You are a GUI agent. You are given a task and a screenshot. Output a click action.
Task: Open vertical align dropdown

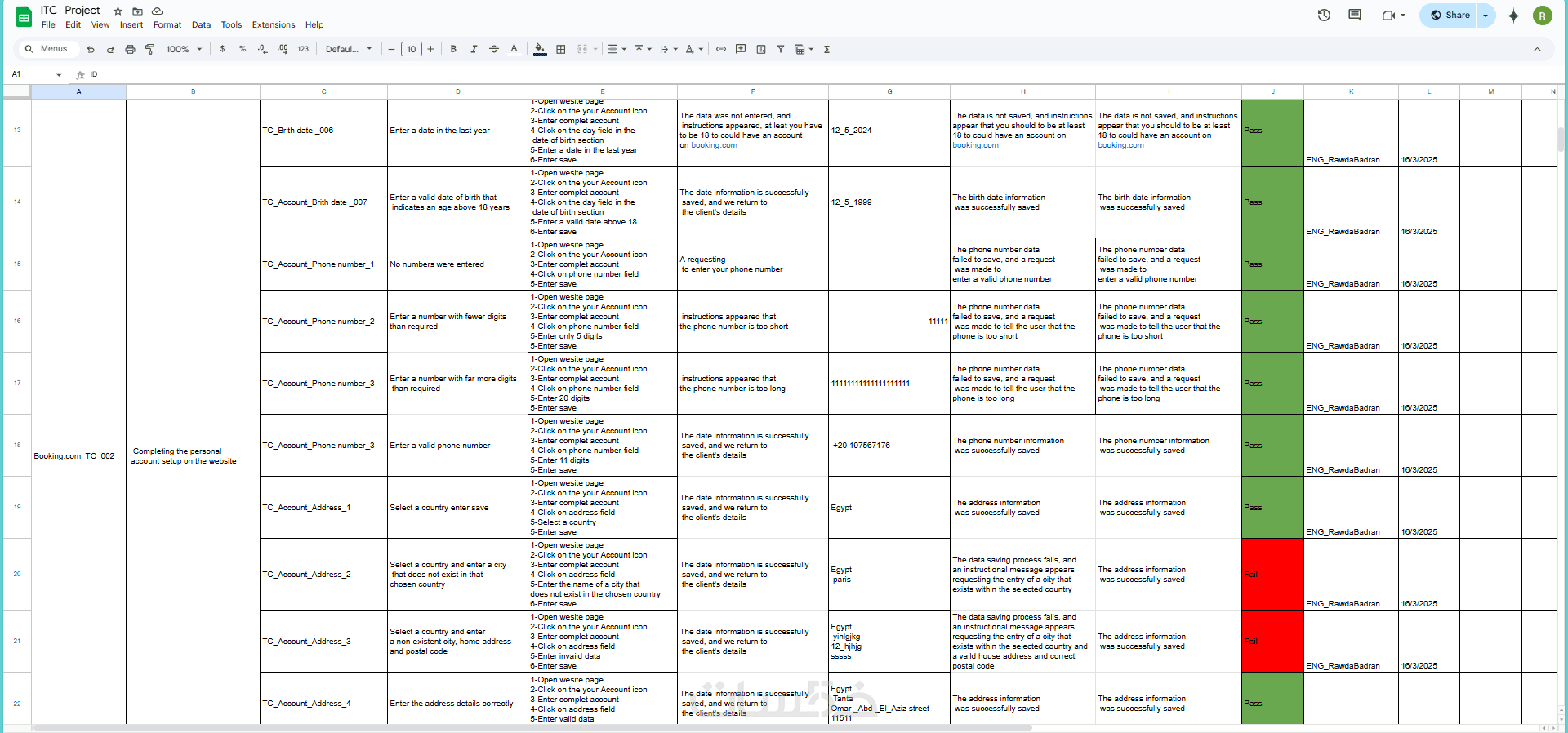tap(644, 50)
